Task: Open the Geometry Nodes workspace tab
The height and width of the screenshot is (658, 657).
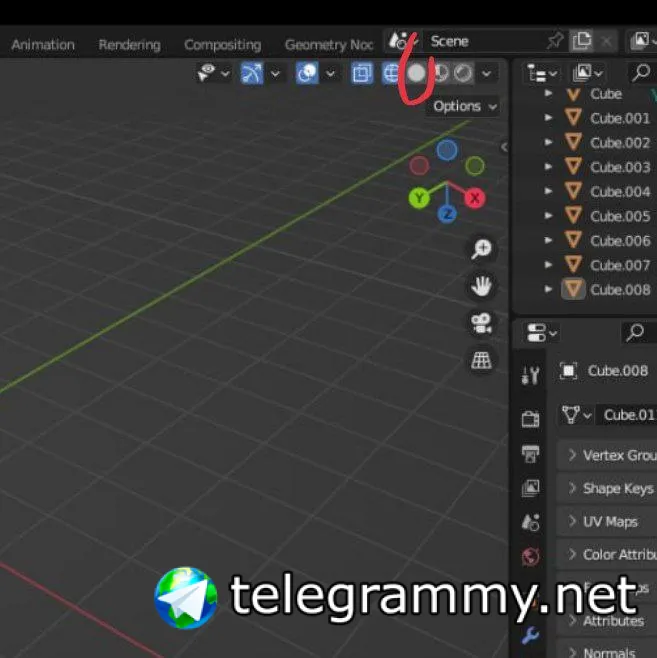Action: pyautogui.click(x=329, y=45)
